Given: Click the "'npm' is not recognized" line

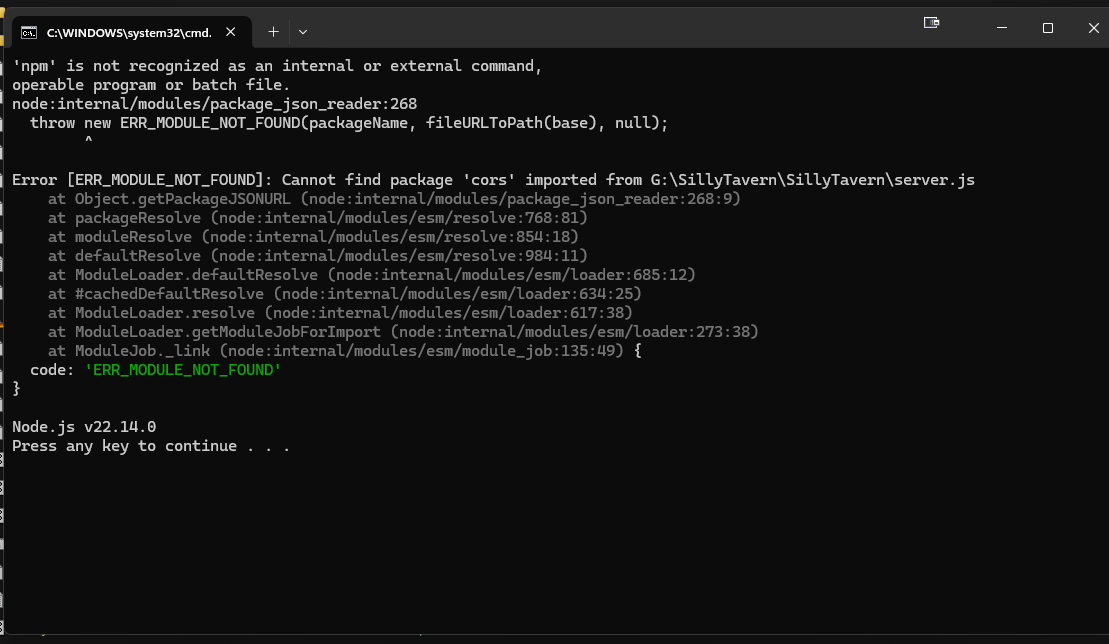Looking at the screenshot, I should click(277, 66).
